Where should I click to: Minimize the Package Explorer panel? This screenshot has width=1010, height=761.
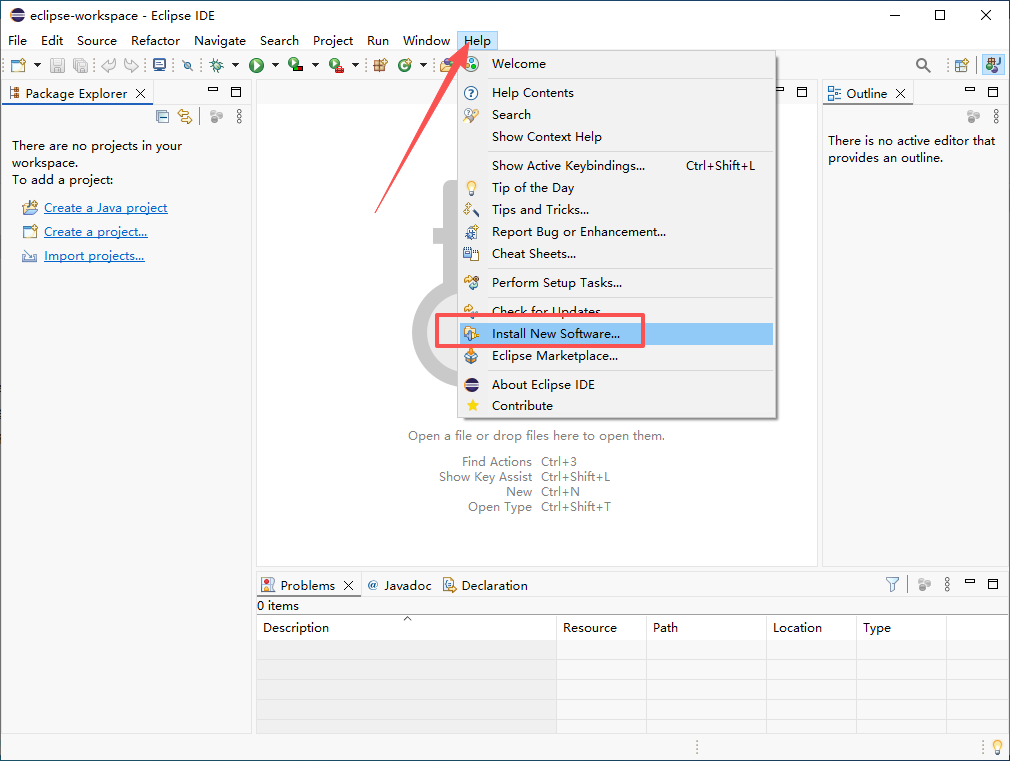[x=213, y=90]
